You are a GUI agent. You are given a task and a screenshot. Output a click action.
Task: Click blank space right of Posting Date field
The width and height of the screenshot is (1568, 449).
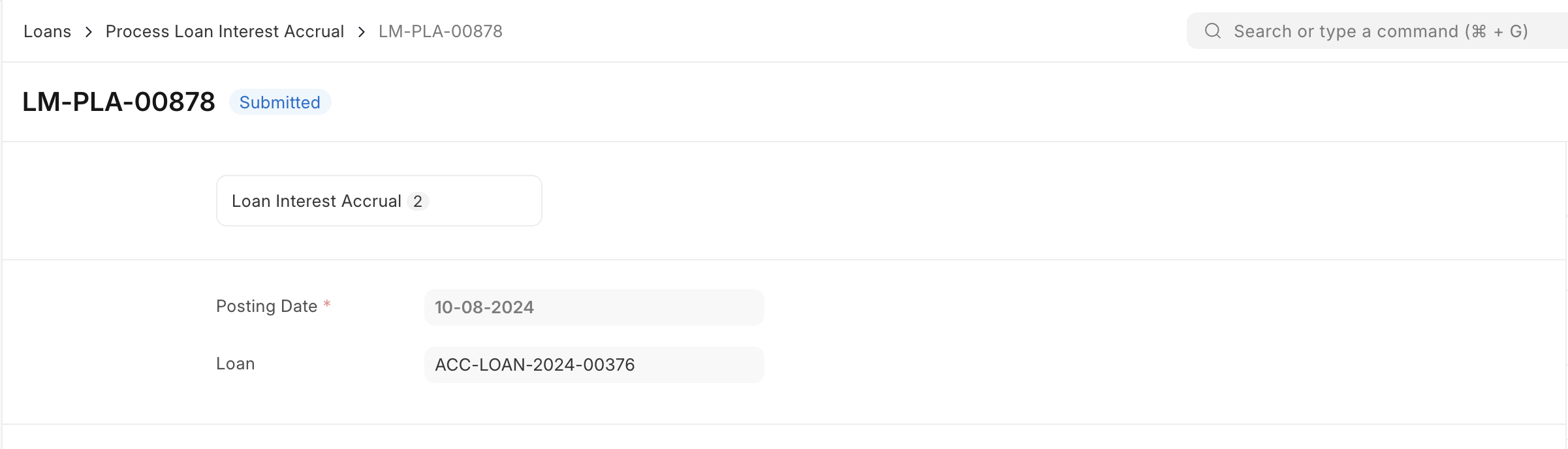pos(1044,307)
